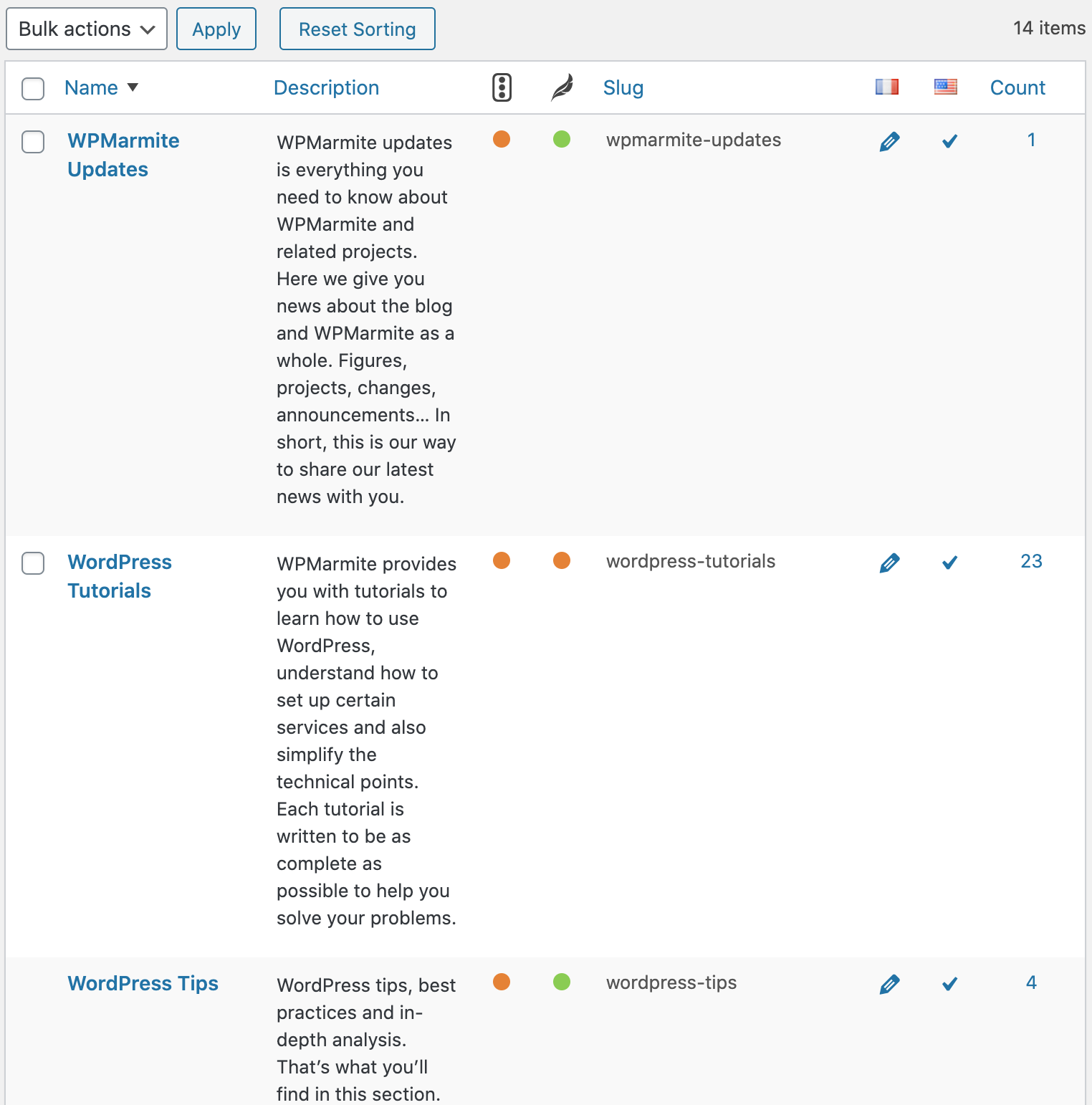Click the French flag column header
The width and height of the screenshot is (1092, 1105).
coord(887,87)
